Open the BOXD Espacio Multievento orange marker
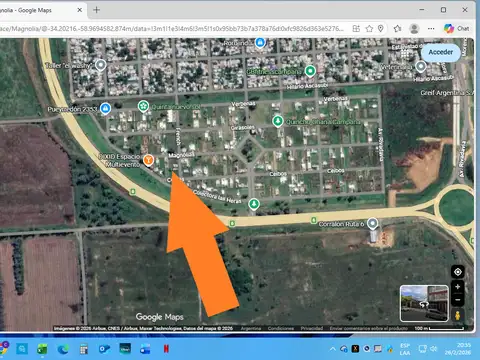This screenshot has height=360, width=480. [148, 160]
